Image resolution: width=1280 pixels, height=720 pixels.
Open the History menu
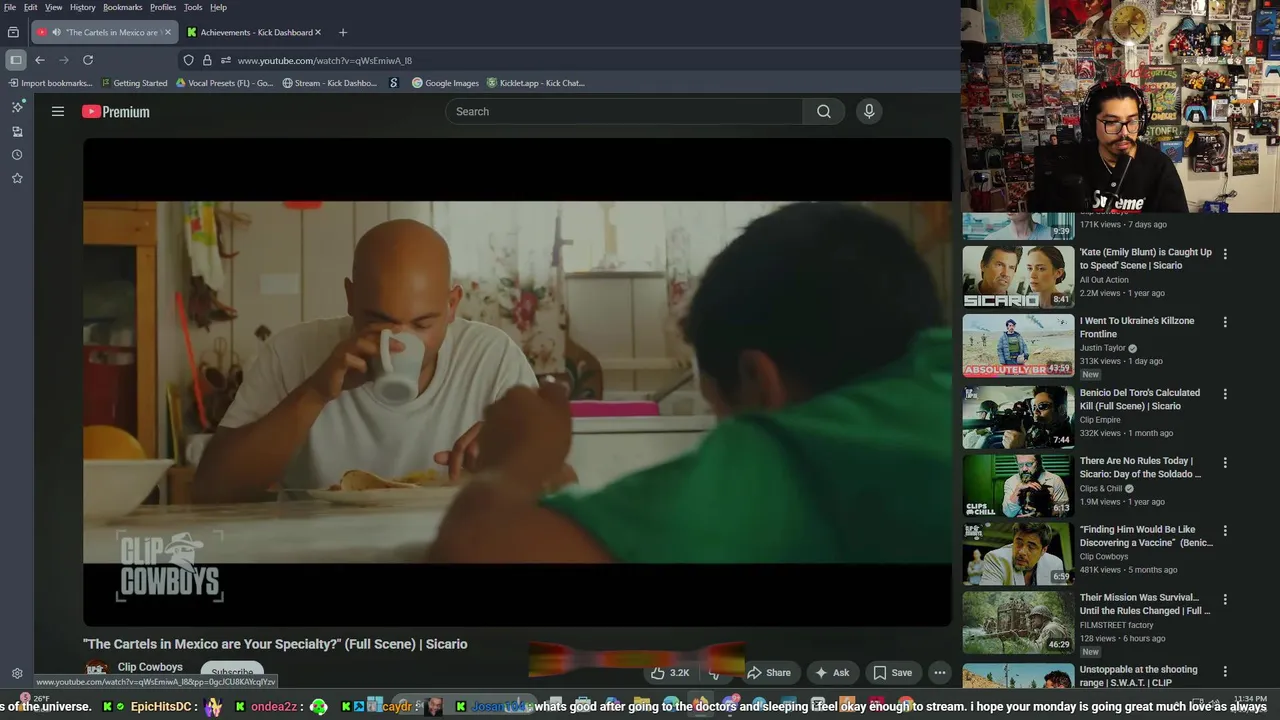coord(83,7)
